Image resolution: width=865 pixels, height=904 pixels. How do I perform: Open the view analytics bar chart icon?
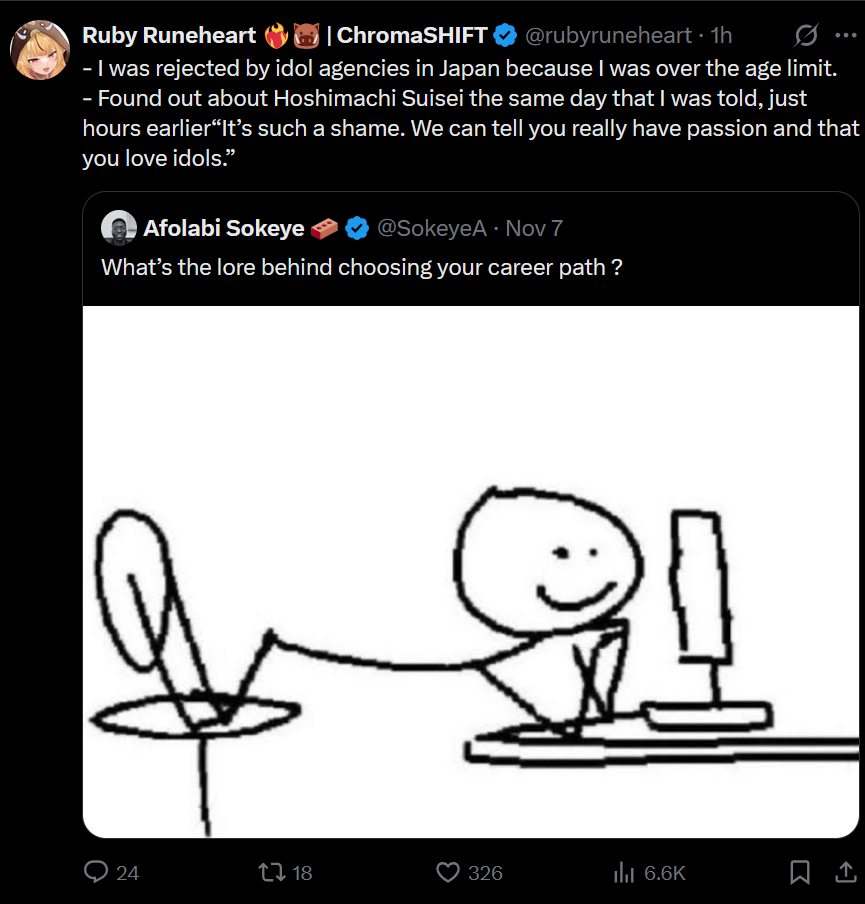click(x=624, y=872)
